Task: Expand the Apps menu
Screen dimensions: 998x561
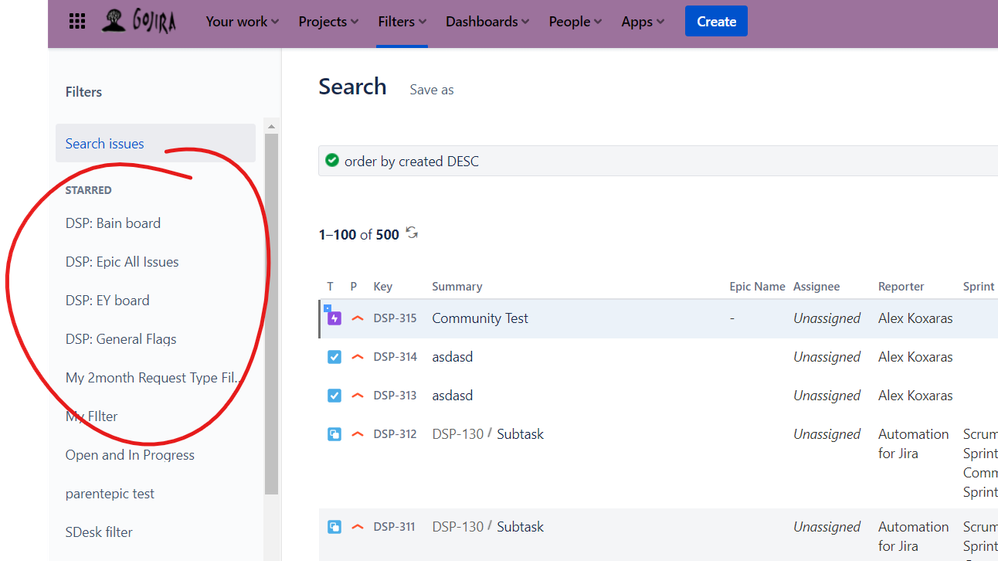Action: pos(642,22)
